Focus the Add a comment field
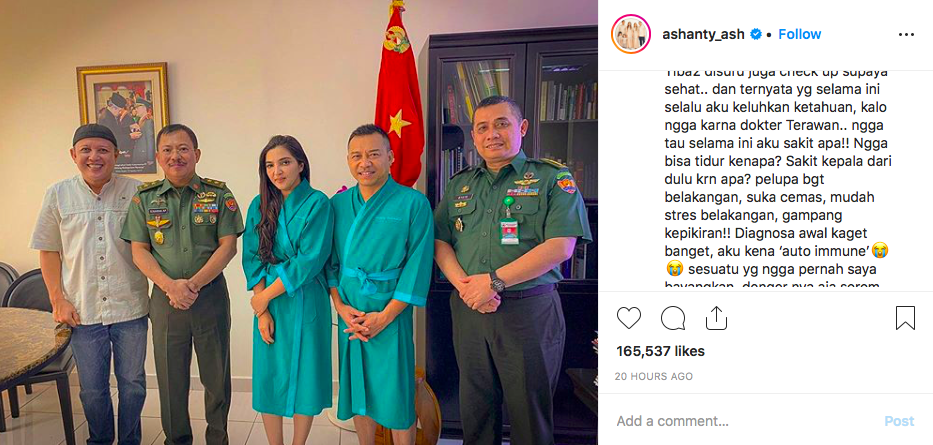The width and height of the screenshot is (933, 445). point(744,421)
